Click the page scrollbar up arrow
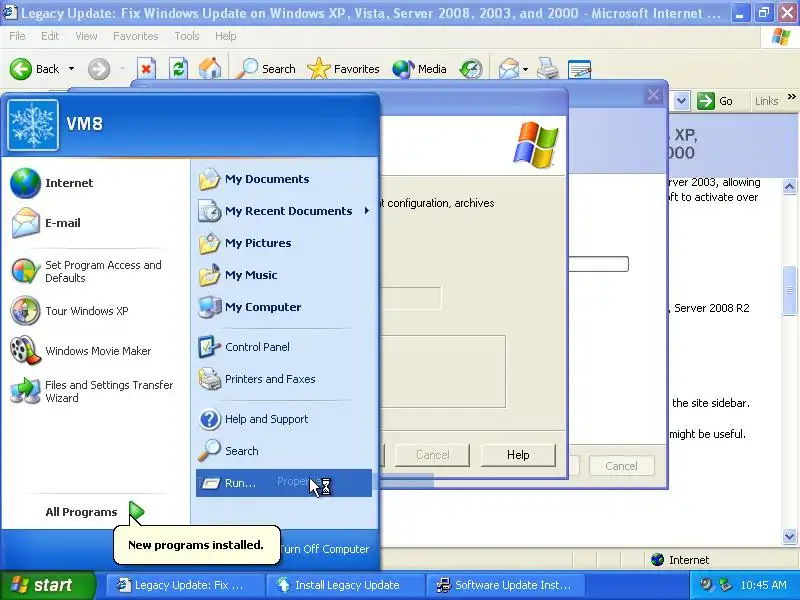 click(789, 187)
